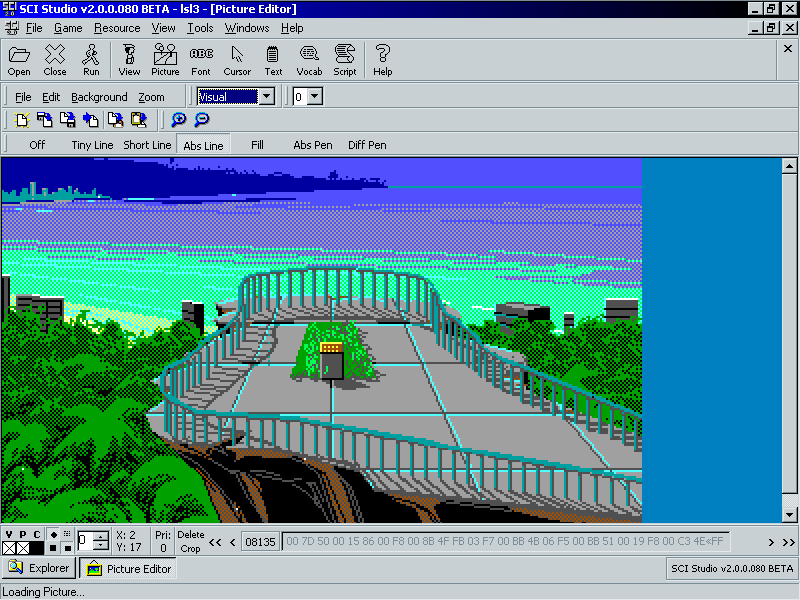This screenshot has width=800, height=600.
Task: Select the Fill drawing mode
Action: (x=257, y=145)
